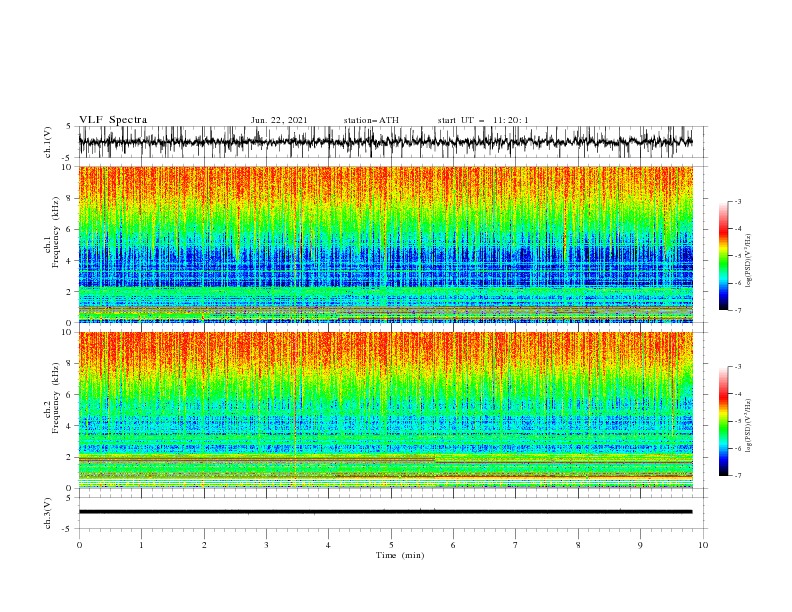
Task: Click the "ch.1(V)" waveform axis label
Action: pos(48,142)
